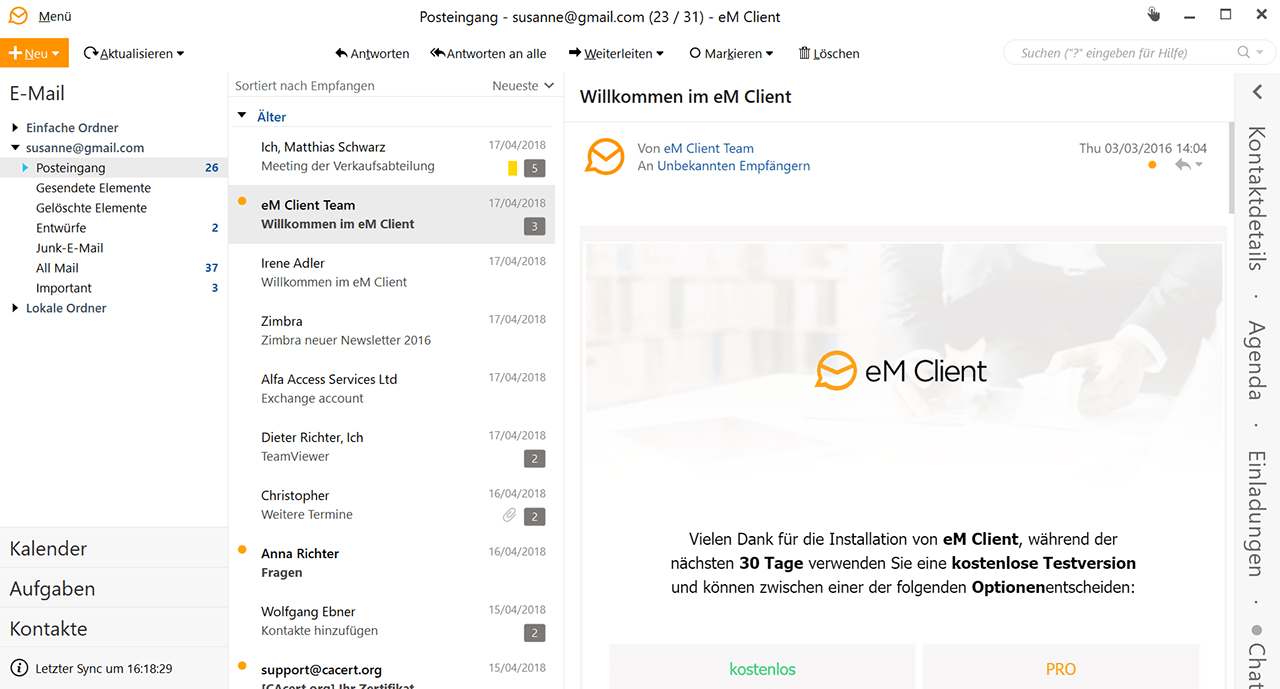The width and height of the screenshot is (1280, 689).
Task: Reply using Antworten
Action: click(372, 54)
